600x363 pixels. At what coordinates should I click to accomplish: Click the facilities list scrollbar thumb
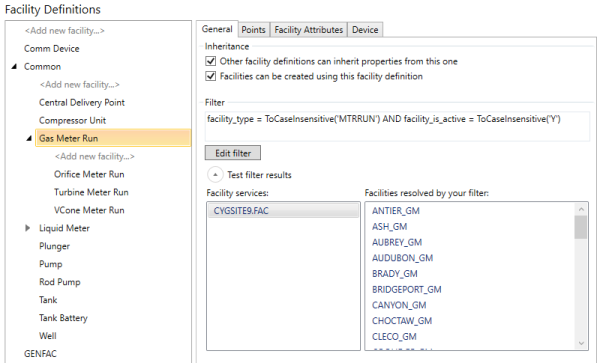click(x=581, y=227)
